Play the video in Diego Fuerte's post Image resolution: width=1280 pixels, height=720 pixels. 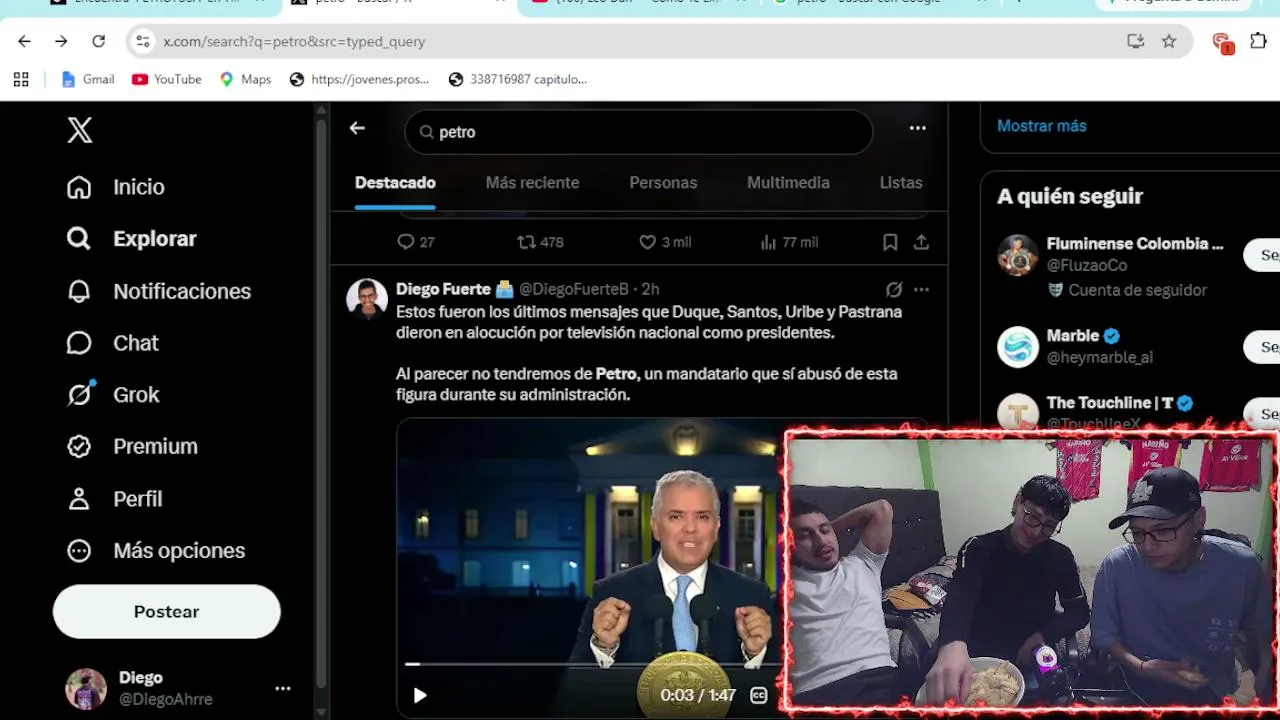420,695
